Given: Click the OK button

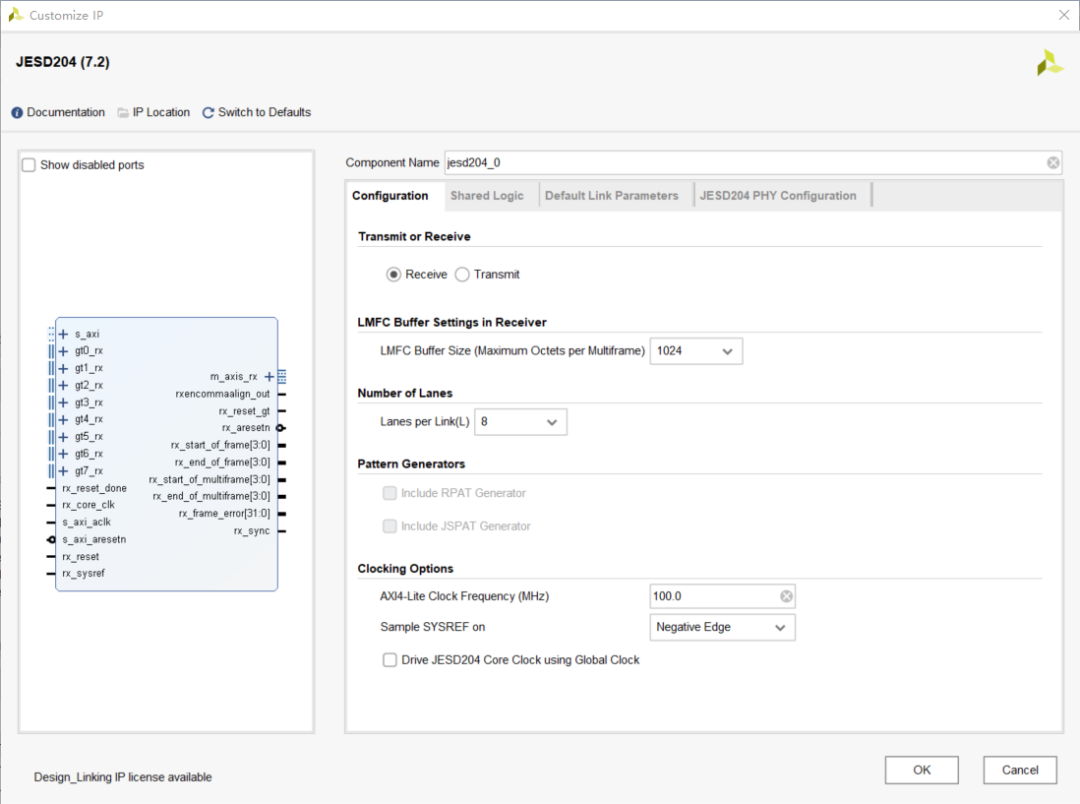Looking at the screenshot, I should [922, 770].
